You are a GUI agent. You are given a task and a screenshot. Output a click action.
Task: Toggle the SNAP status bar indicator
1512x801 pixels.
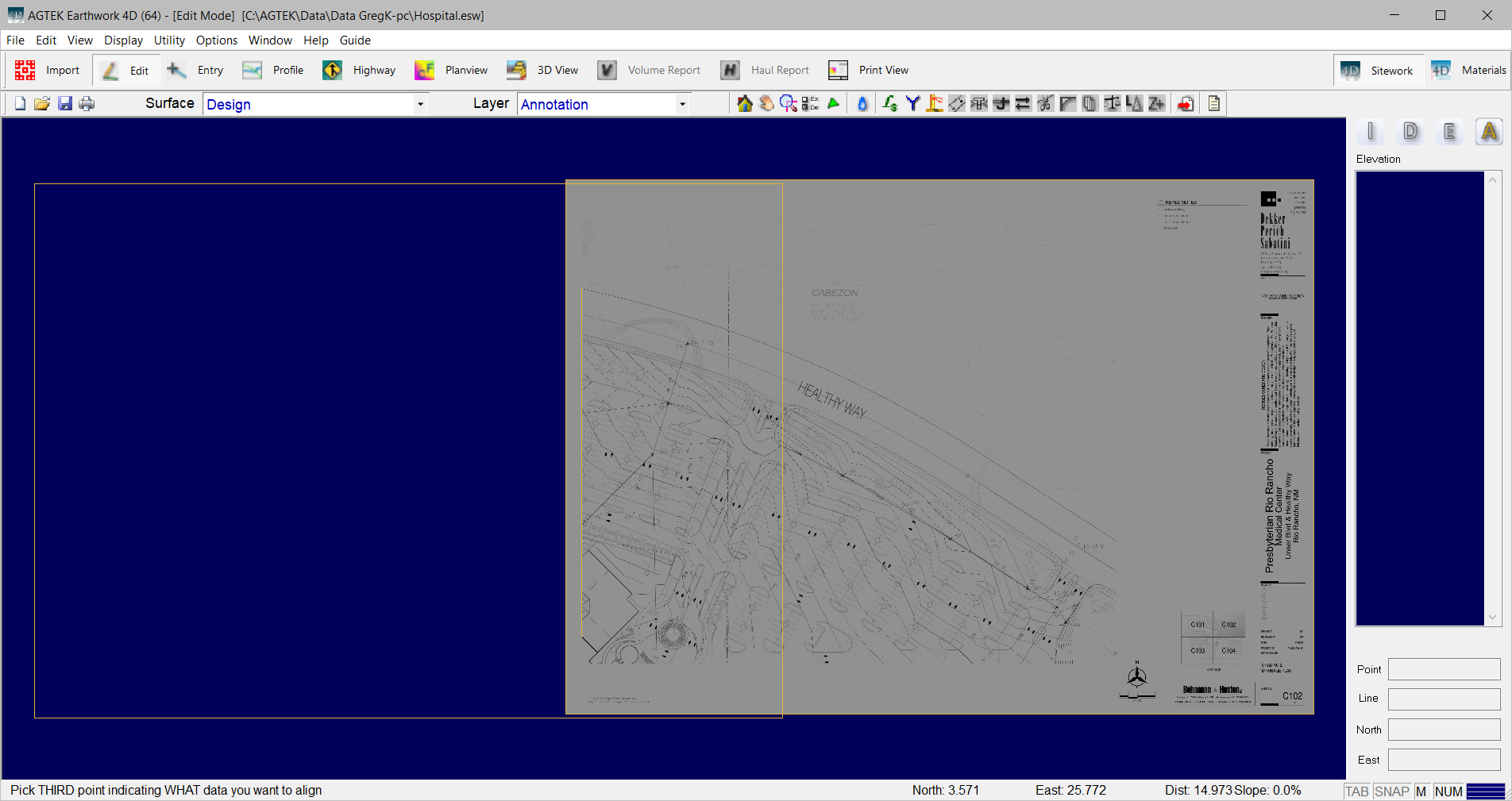pyautogui.click(x=1391, y=791)
